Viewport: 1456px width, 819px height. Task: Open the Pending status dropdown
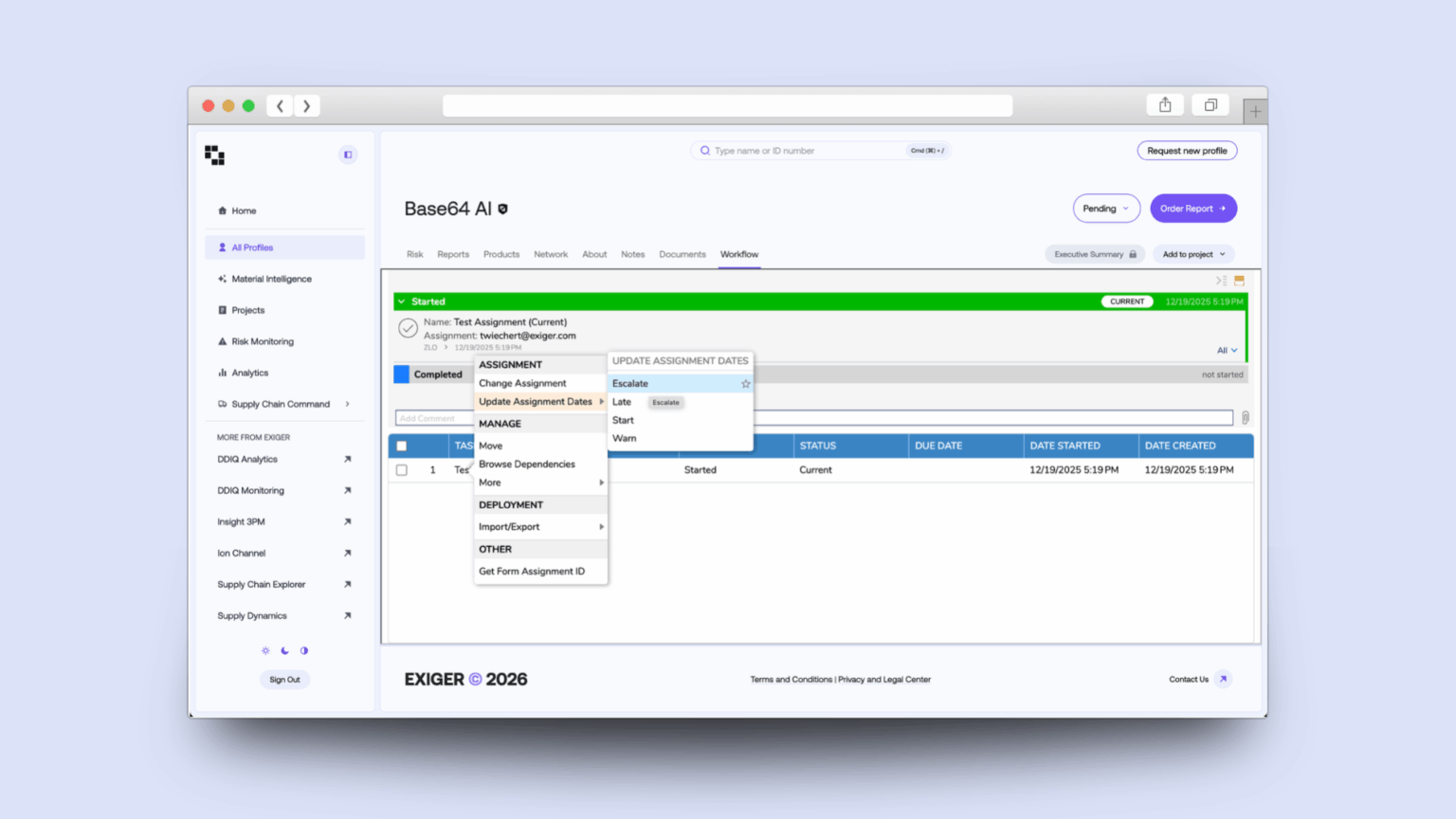pos(1105,208)
